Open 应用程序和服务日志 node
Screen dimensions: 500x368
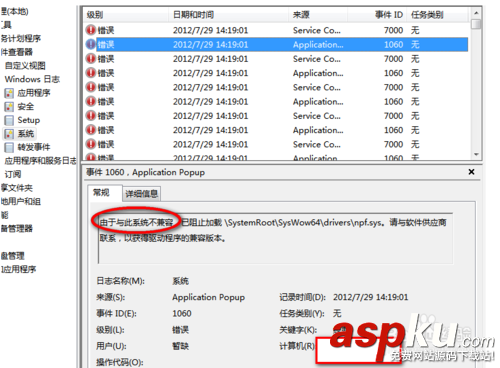pyautogui.click(x=40, y=161)
